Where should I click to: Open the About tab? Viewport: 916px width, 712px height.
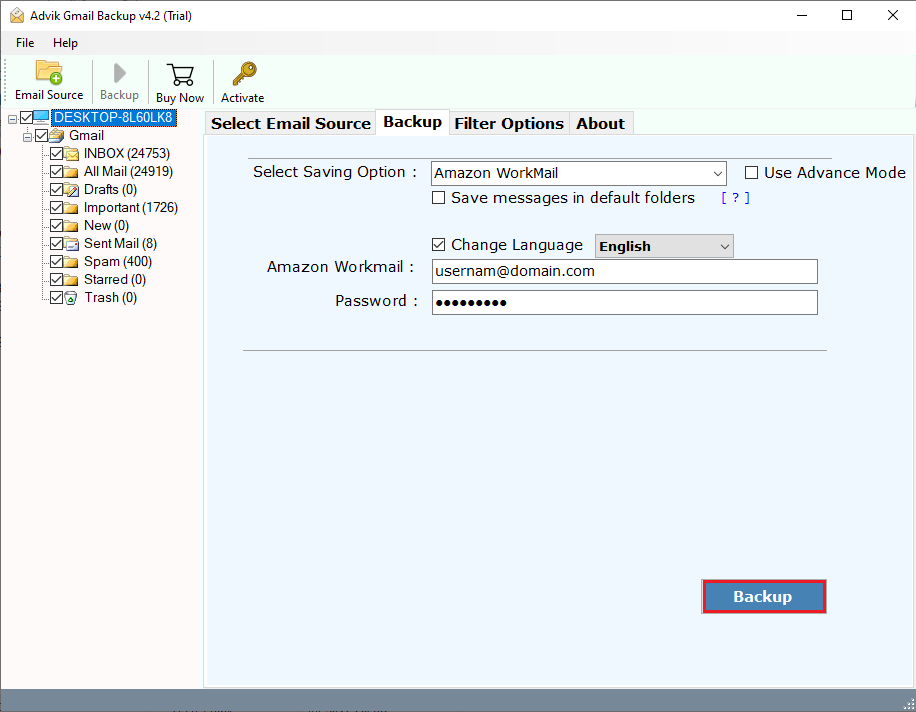pyautogui.click(x=601, y=123)
